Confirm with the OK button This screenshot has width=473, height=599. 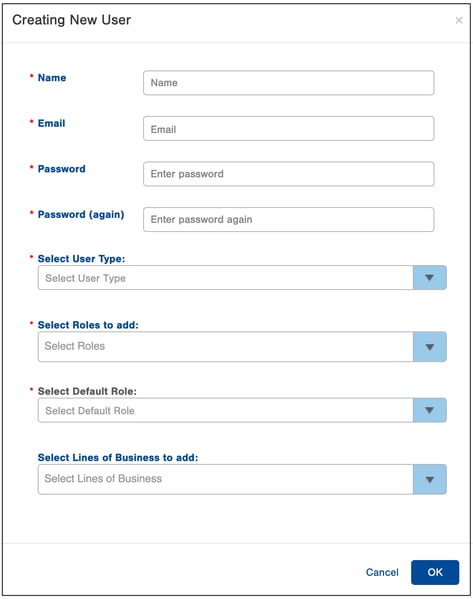435,572
